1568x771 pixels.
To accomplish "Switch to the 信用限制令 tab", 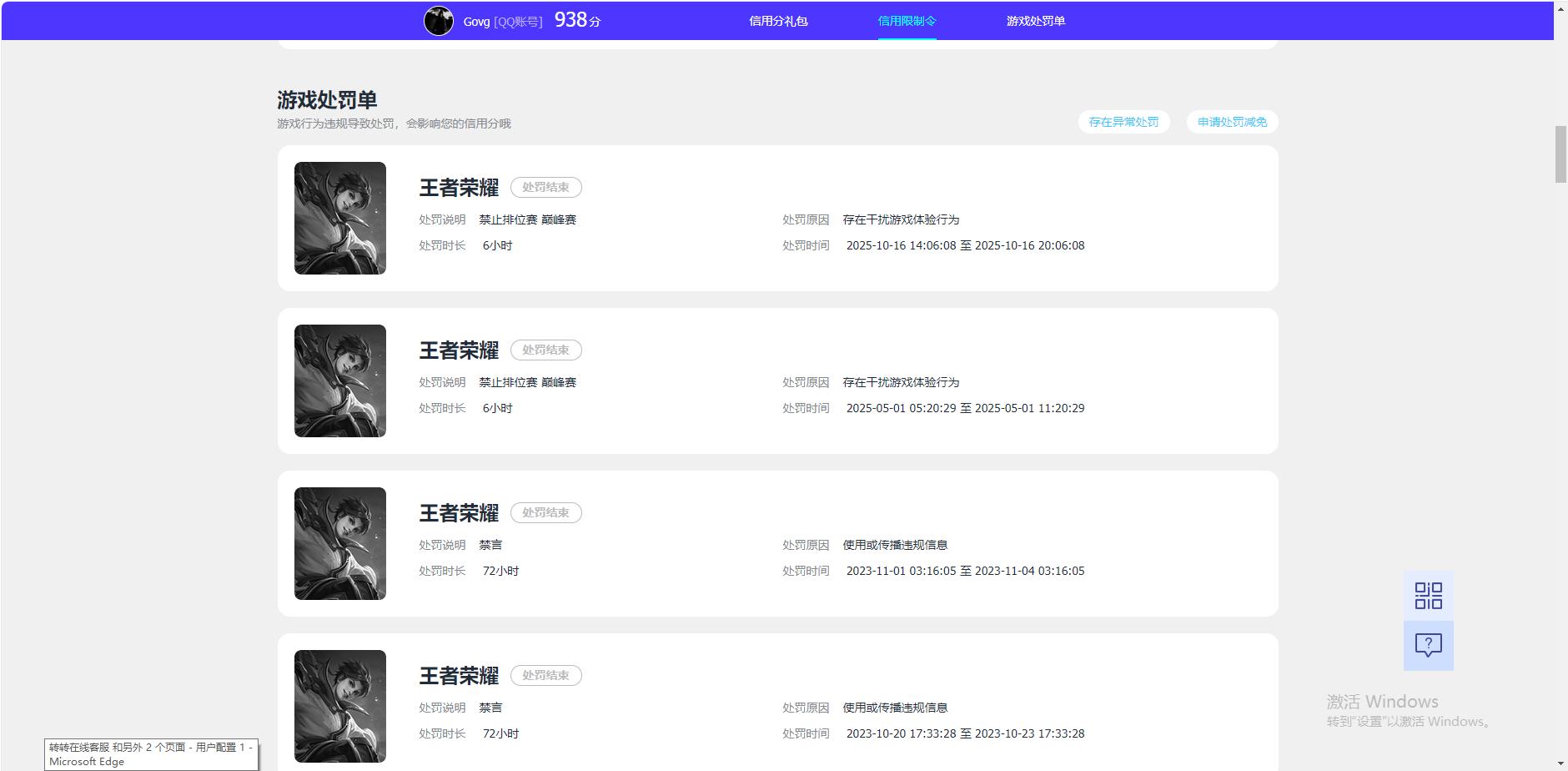I will [907, 21].
